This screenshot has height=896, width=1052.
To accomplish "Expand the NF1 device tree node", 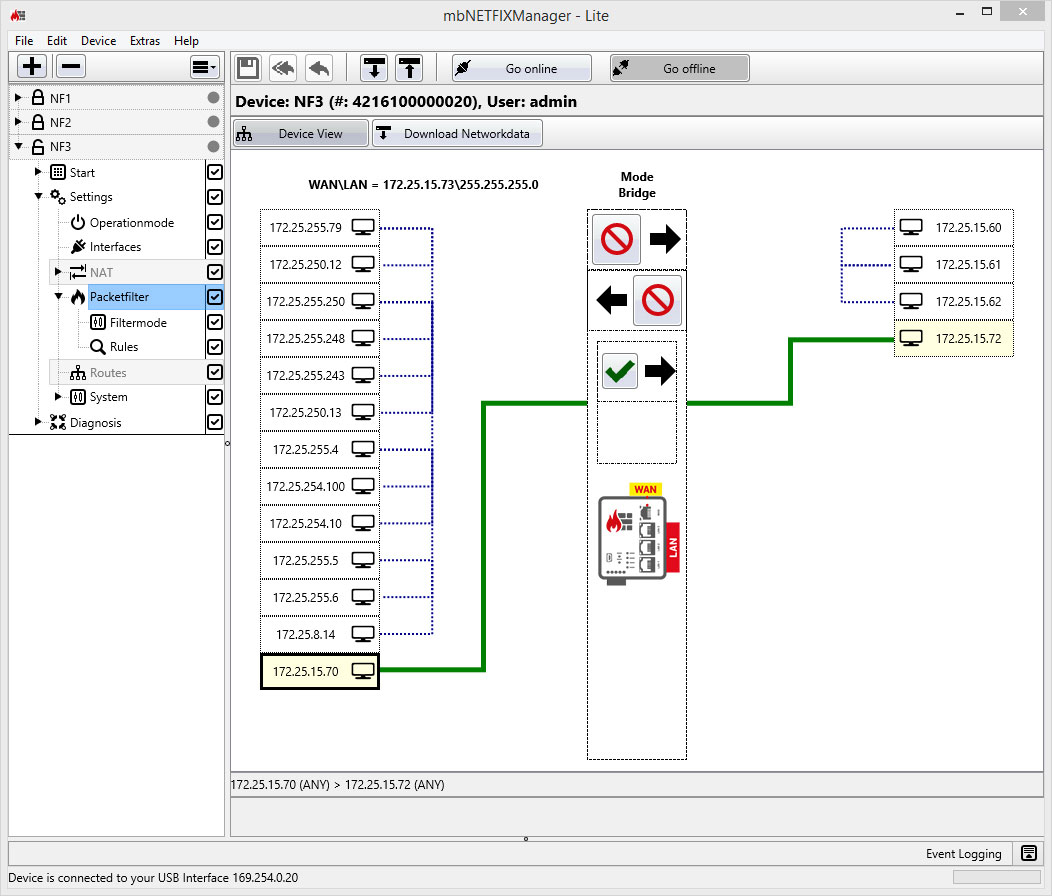I will [x=18, y=98].
